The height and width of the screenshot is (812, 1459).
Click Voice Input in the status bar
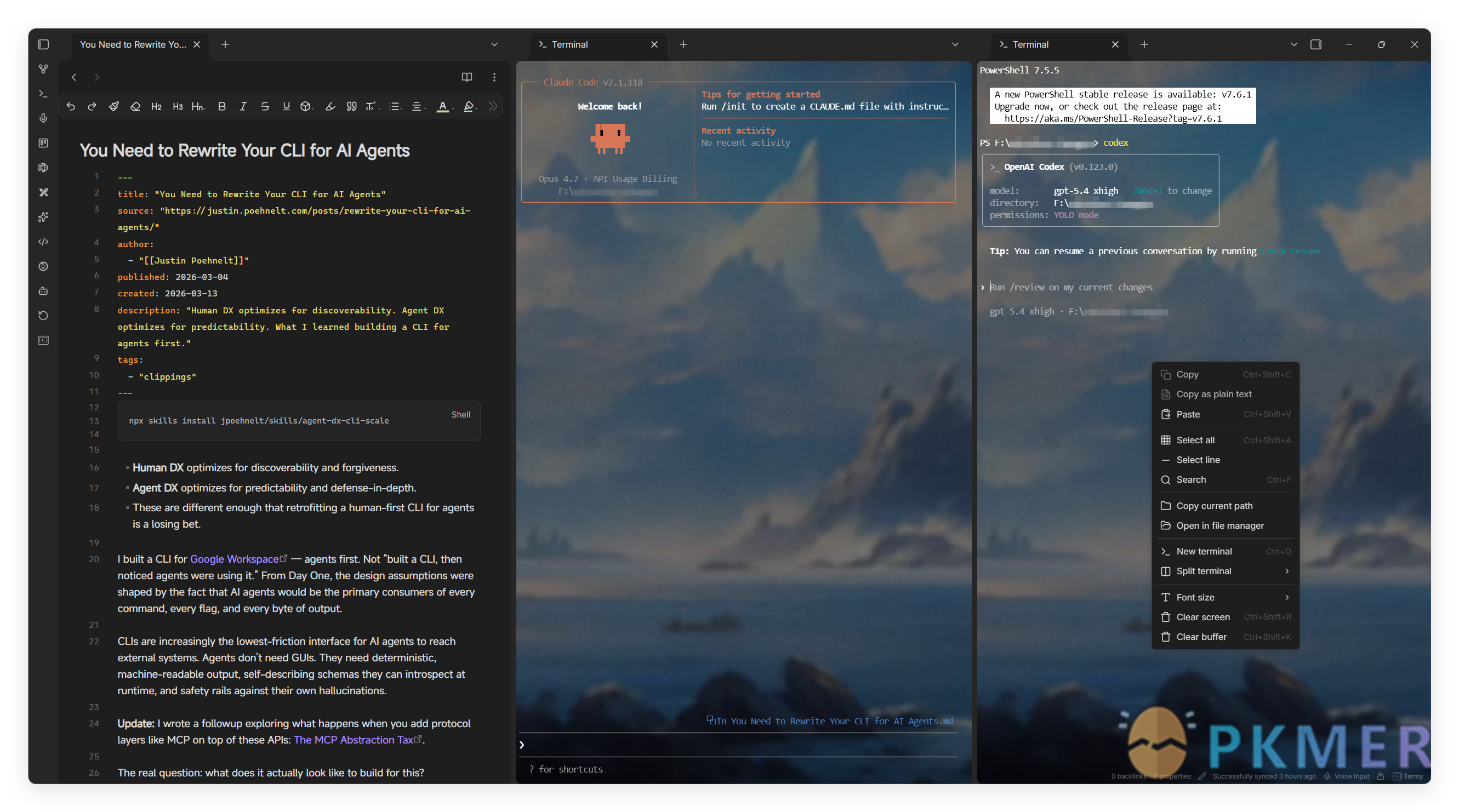click(1346, 776)
